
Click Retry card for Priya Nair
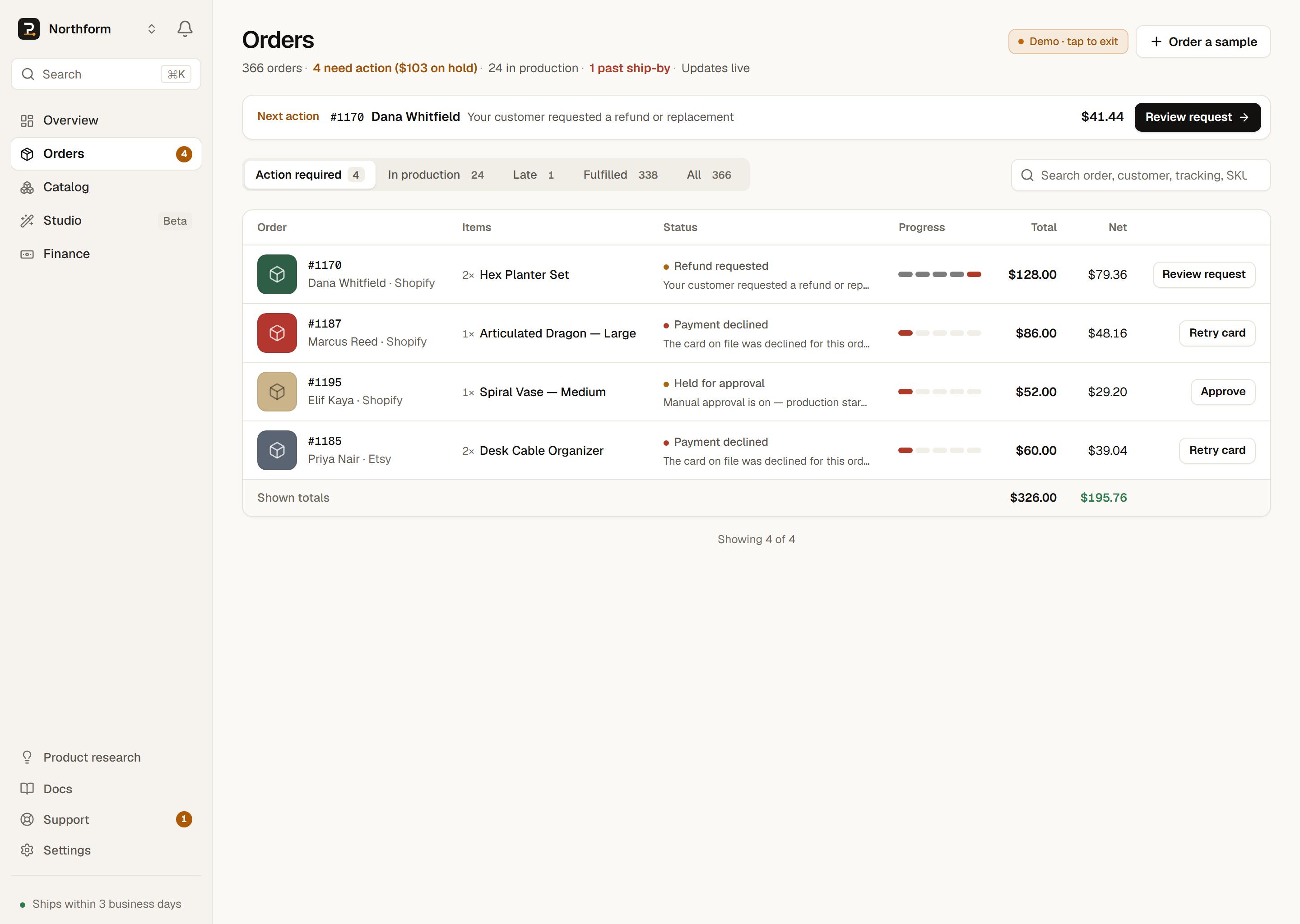[x=1217, y=450]
